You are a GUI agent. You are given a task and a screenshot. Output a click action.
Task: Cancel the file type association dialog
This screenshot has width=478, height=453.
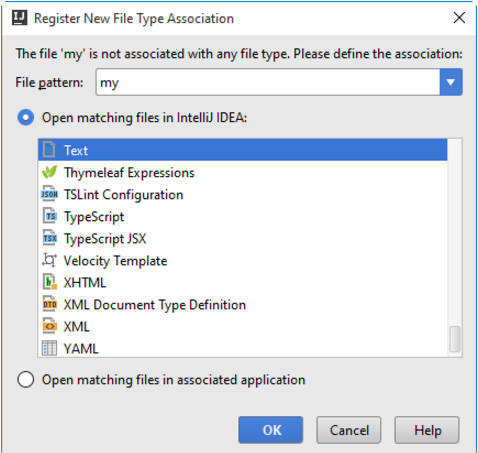(349, 430)
